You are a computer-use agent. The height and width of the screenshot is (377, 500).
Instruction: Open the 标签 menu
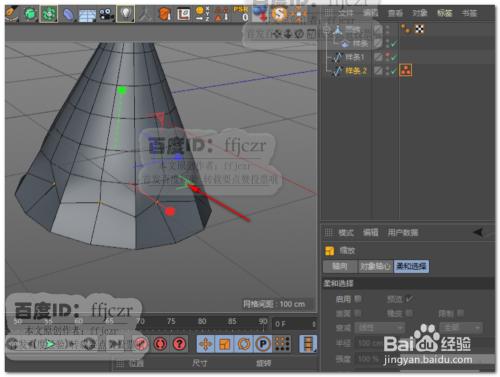point(445,13)
